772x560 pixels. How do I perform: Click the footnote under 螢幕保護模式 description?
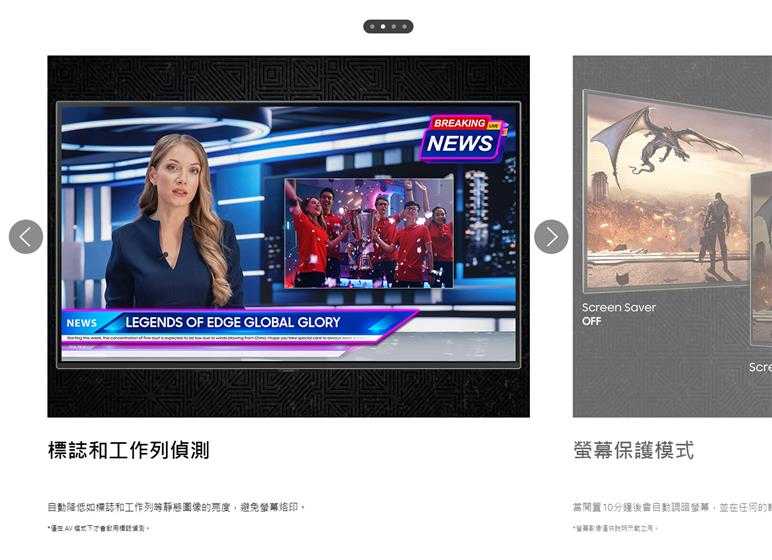point(615,528)
